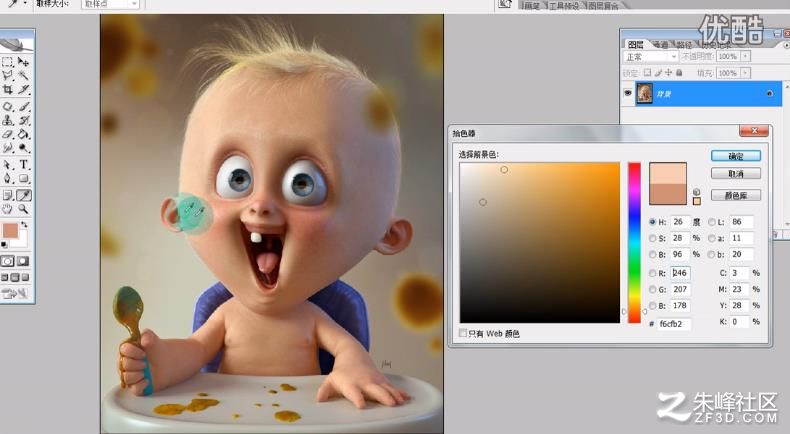This screenshot has width=790, height=434.
Task: Click the vertical hue slider bar
Action: point(634,242)
